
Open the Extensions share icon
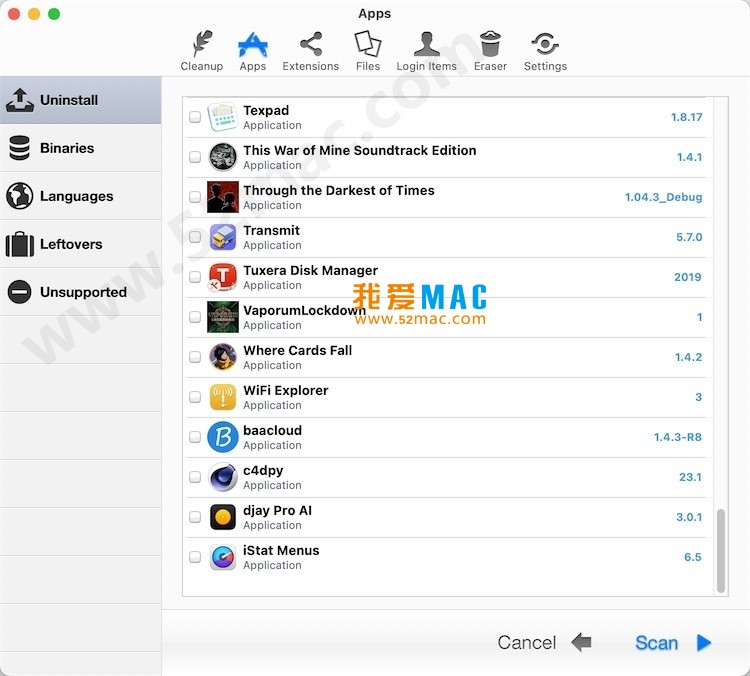[311, 44]
